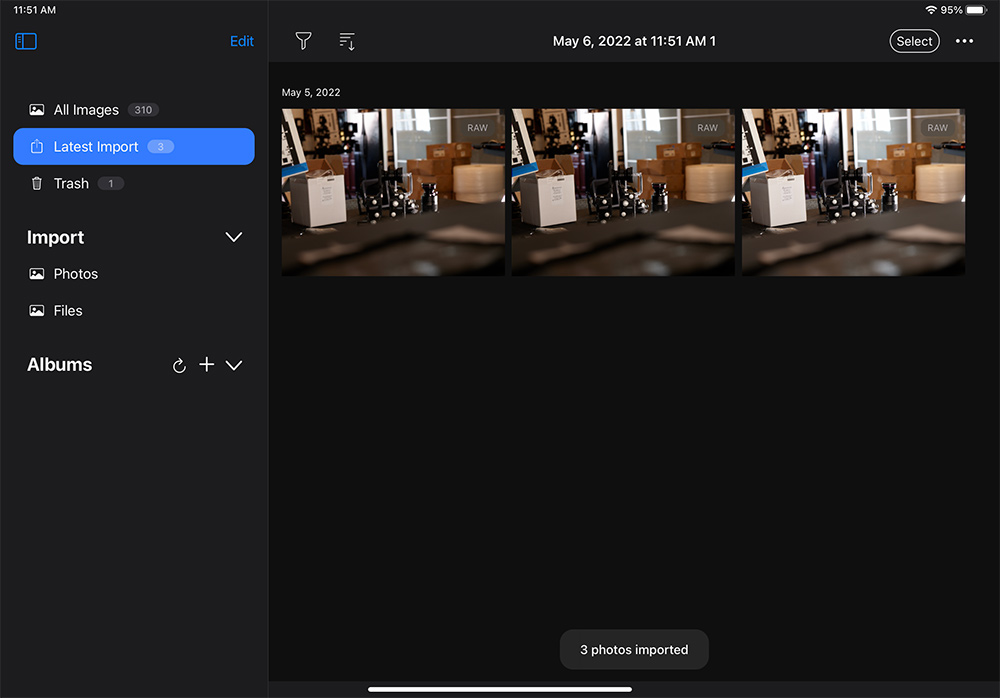Tap the '3 photos imported' notification
Screen dimensions: 1000x698
coord(634,650)
